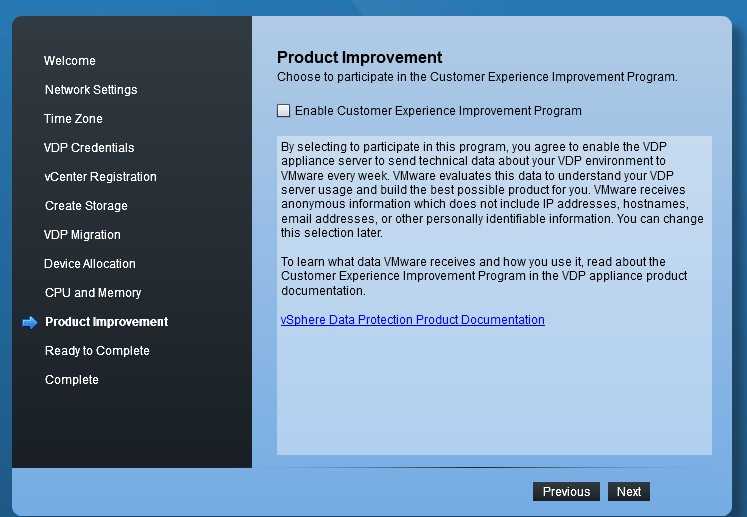
Task: Jump to Time Zone step
Action: (73, 119)
